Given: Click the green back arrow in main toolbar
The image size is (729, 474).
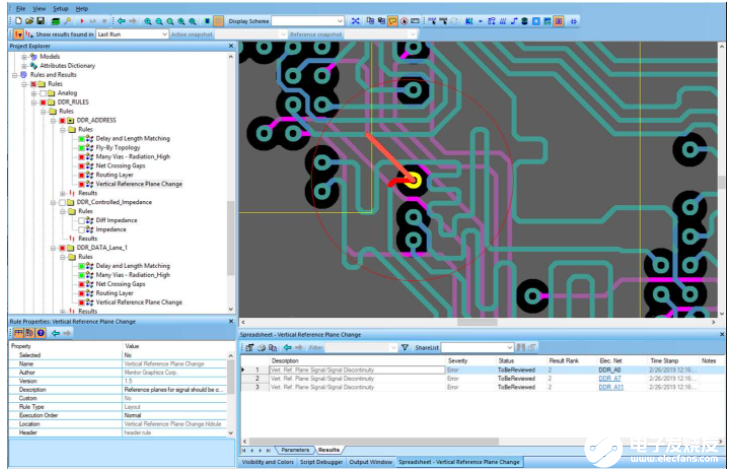Looking at the screenshot, I should click(x=121, y=21).
